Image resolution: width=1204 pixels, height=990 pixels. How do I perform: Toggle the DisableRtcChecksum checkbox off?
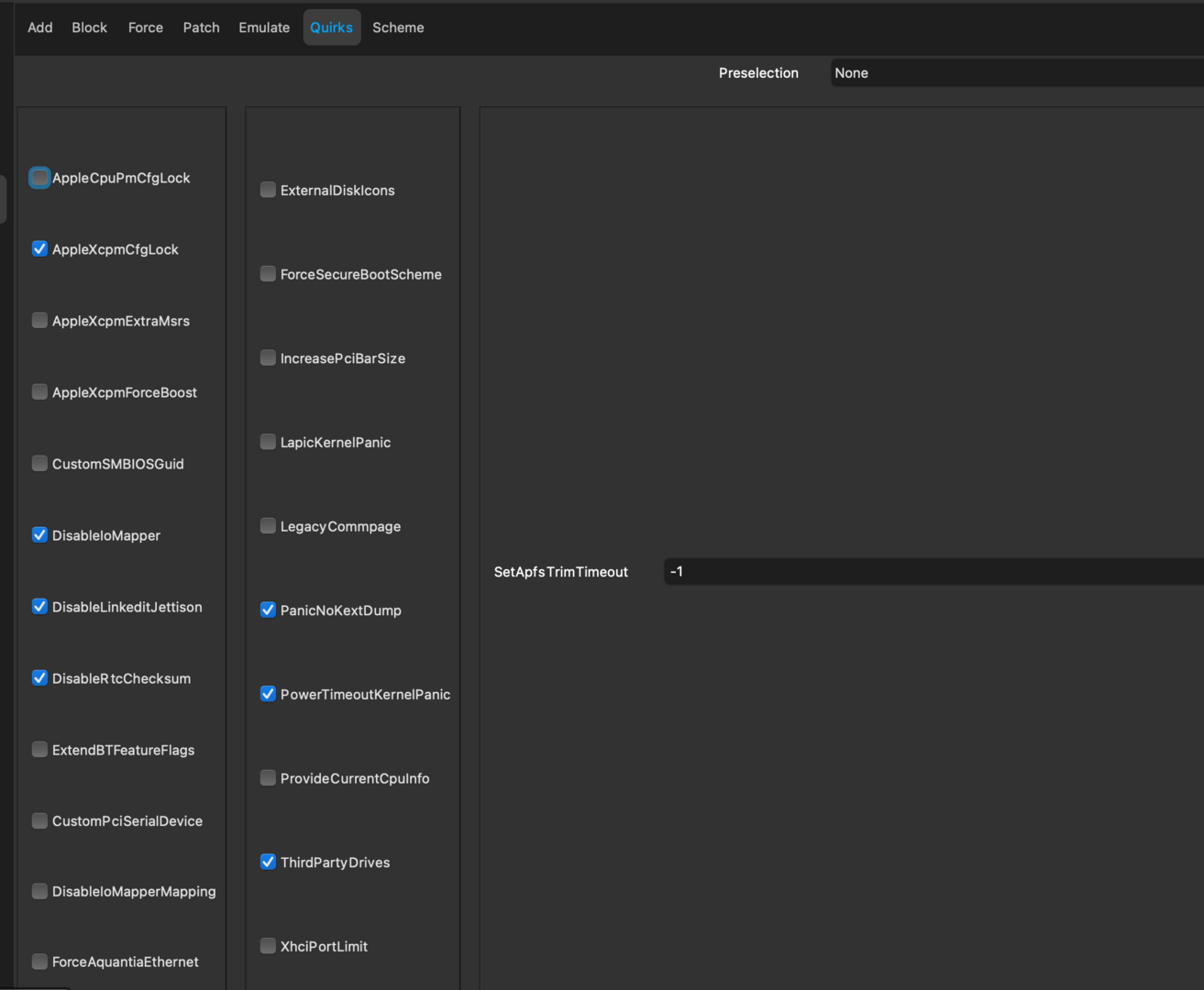(39, 678)
